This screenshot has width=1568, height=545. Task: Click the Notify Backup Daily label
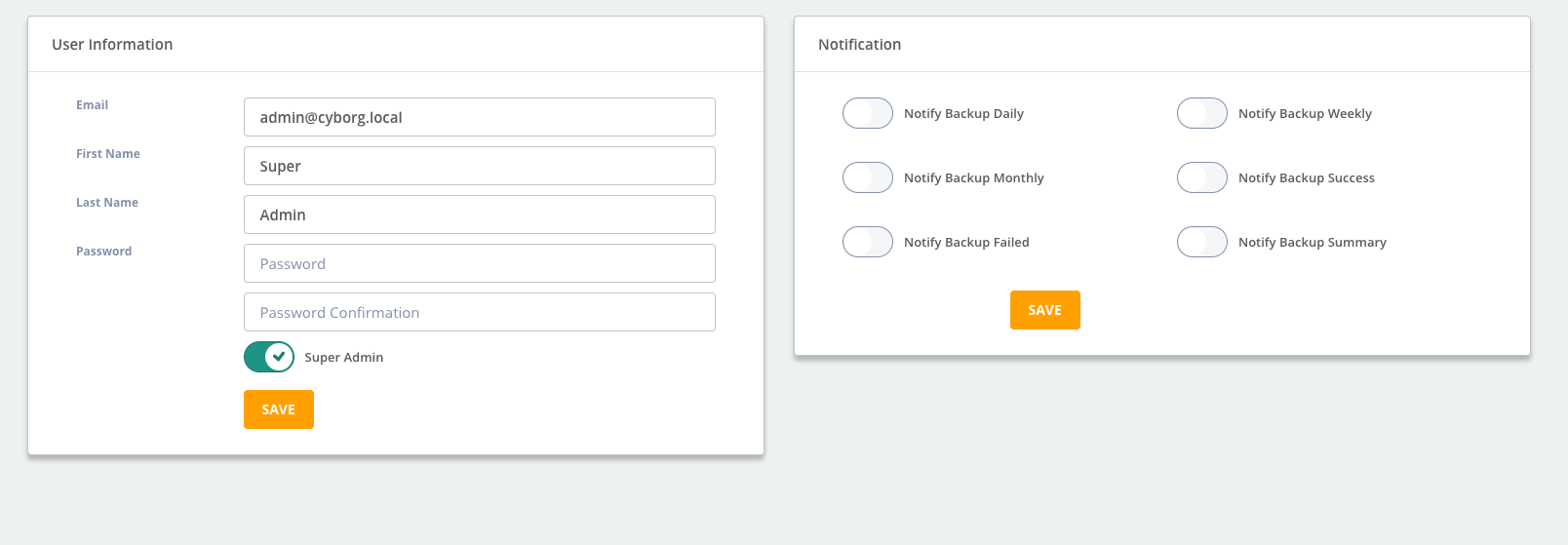(x=963, y=114)
